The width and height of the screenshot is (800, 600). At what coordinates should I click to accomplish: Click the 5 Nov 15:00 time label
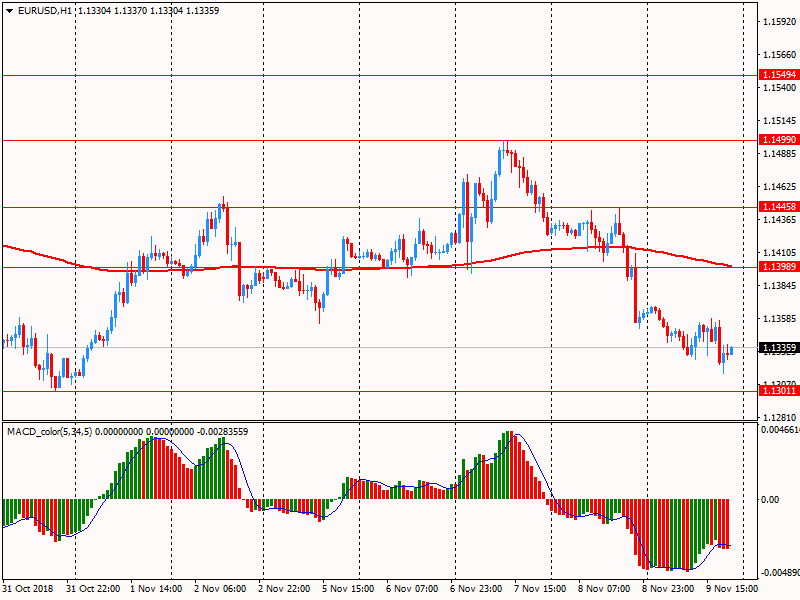pos(347,589)
